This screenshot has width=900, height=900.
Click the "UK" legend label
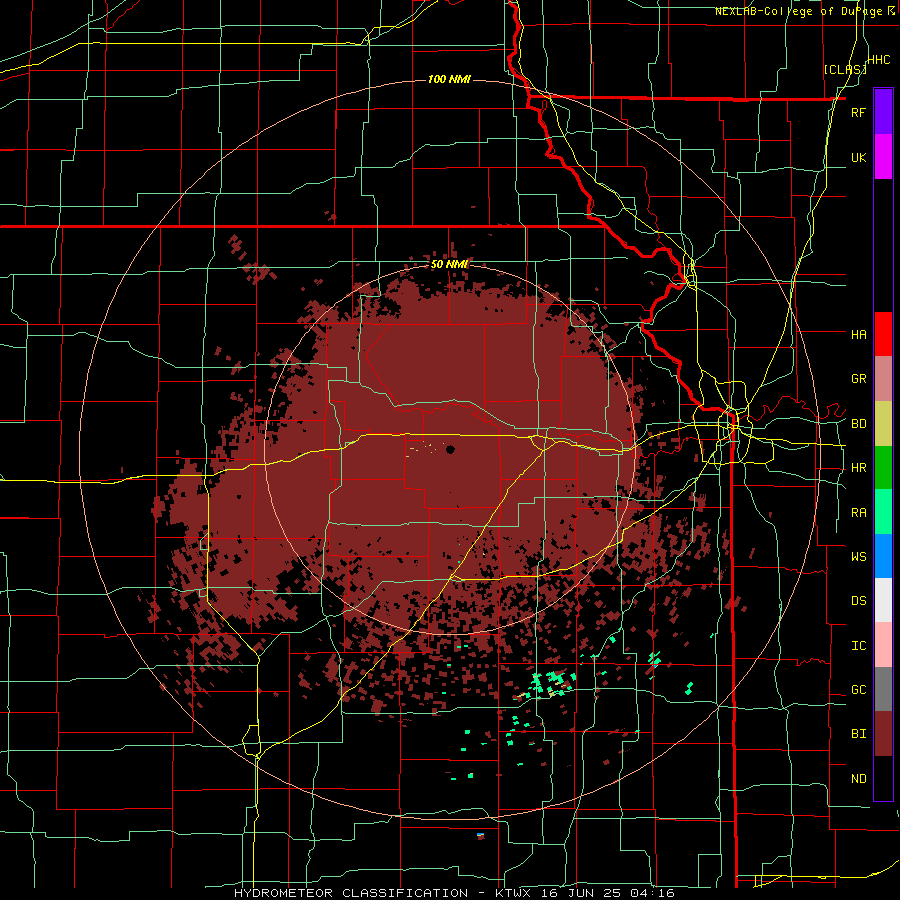[x=858, y=157]
